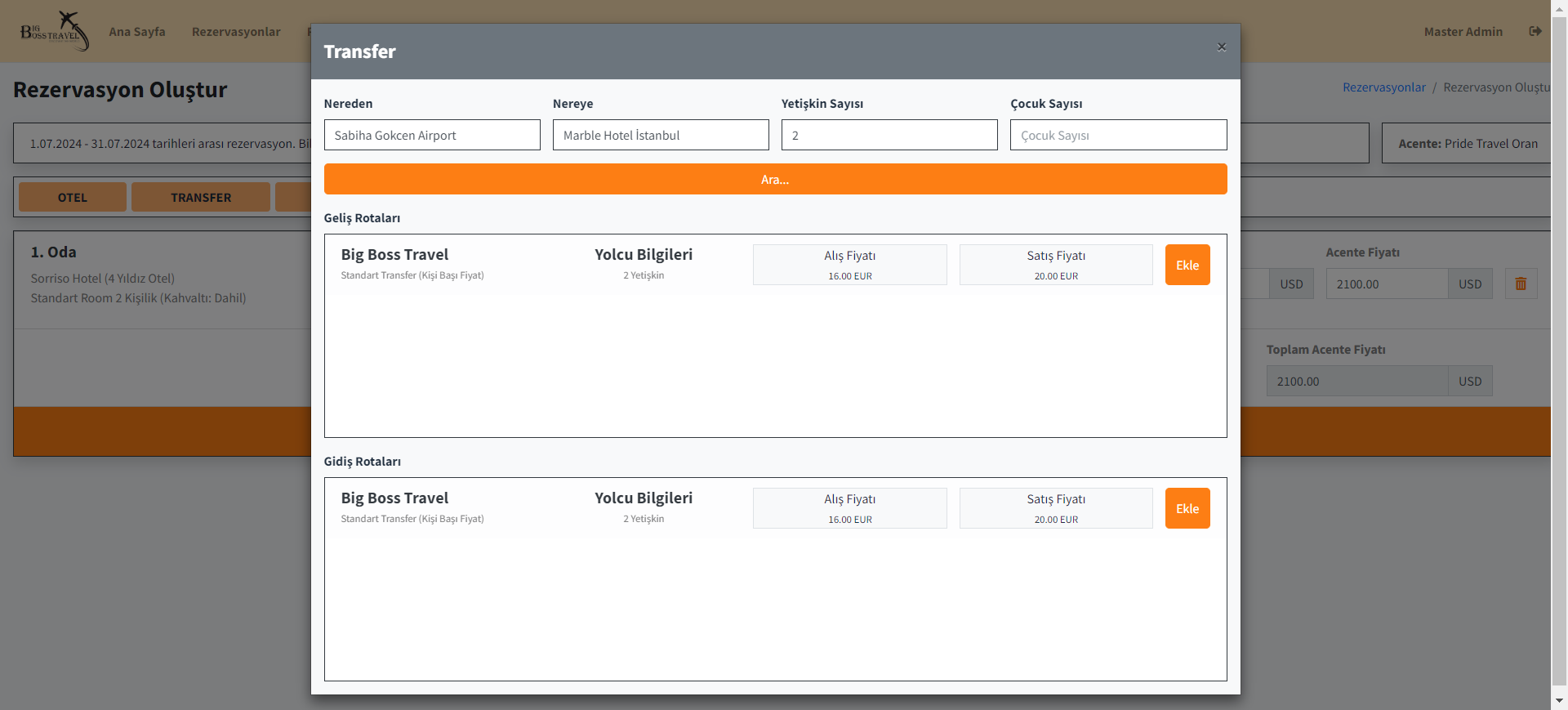Open Rezervasyonlar in the navigation bar
The width and height of the screenshot is (1568, 710).
pos(236,31)
